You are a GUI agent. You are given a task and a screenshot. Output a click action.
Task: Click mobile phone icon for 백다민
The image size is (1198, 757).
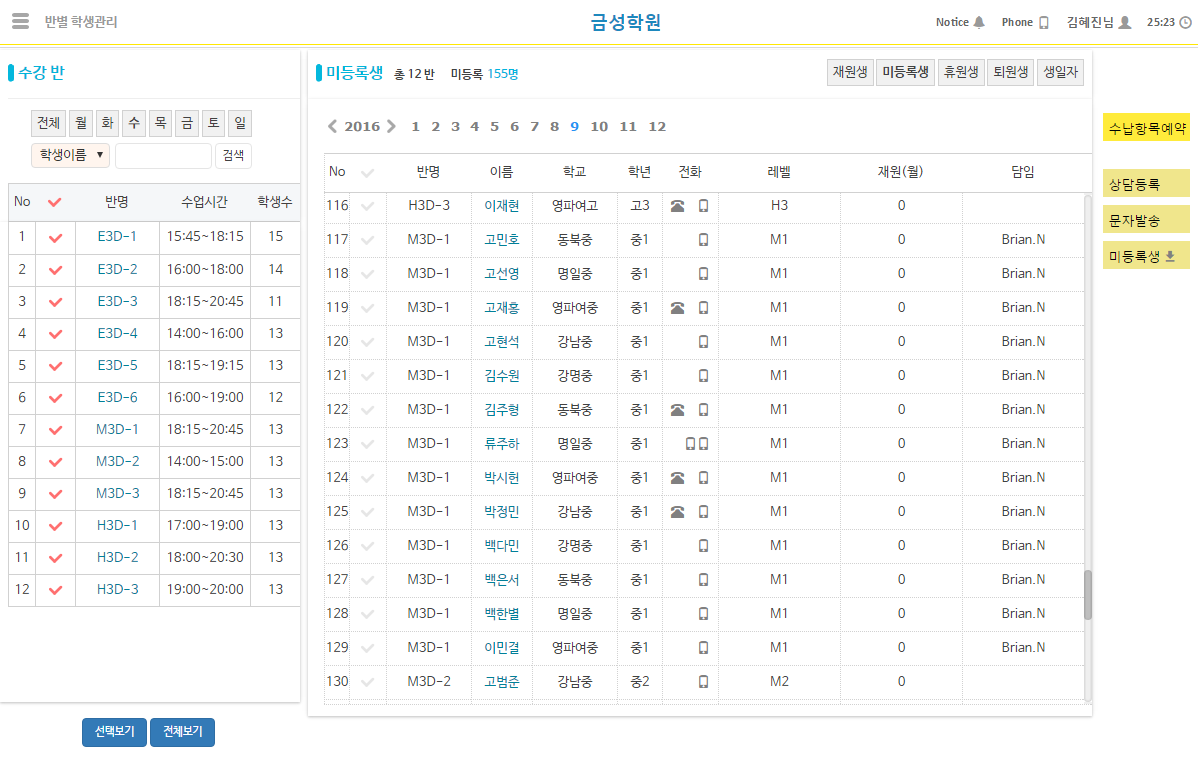[x=704, y=545]
